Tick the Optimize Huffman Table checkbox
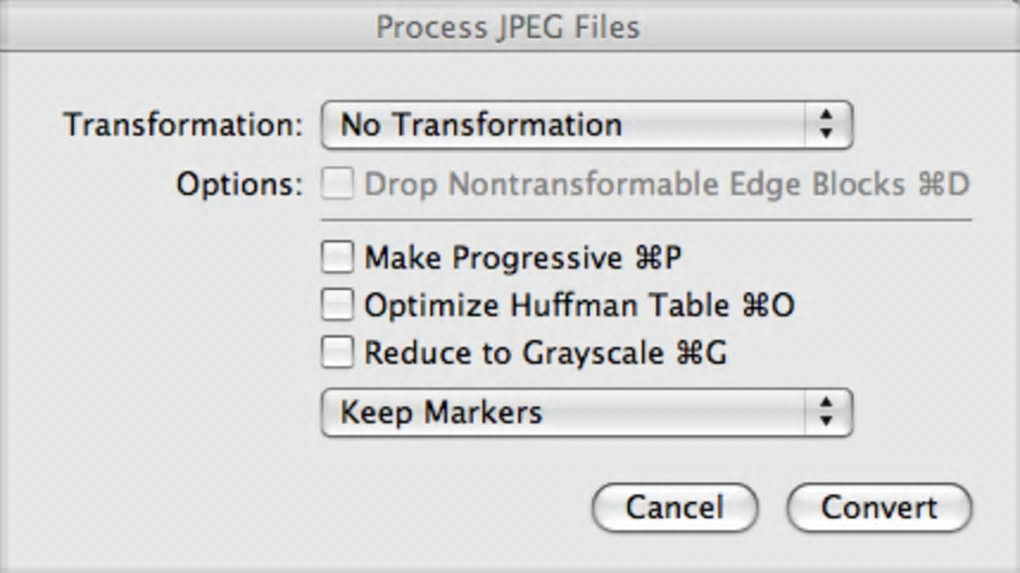This screenshot has height=573, width=1020. (337, 305)
